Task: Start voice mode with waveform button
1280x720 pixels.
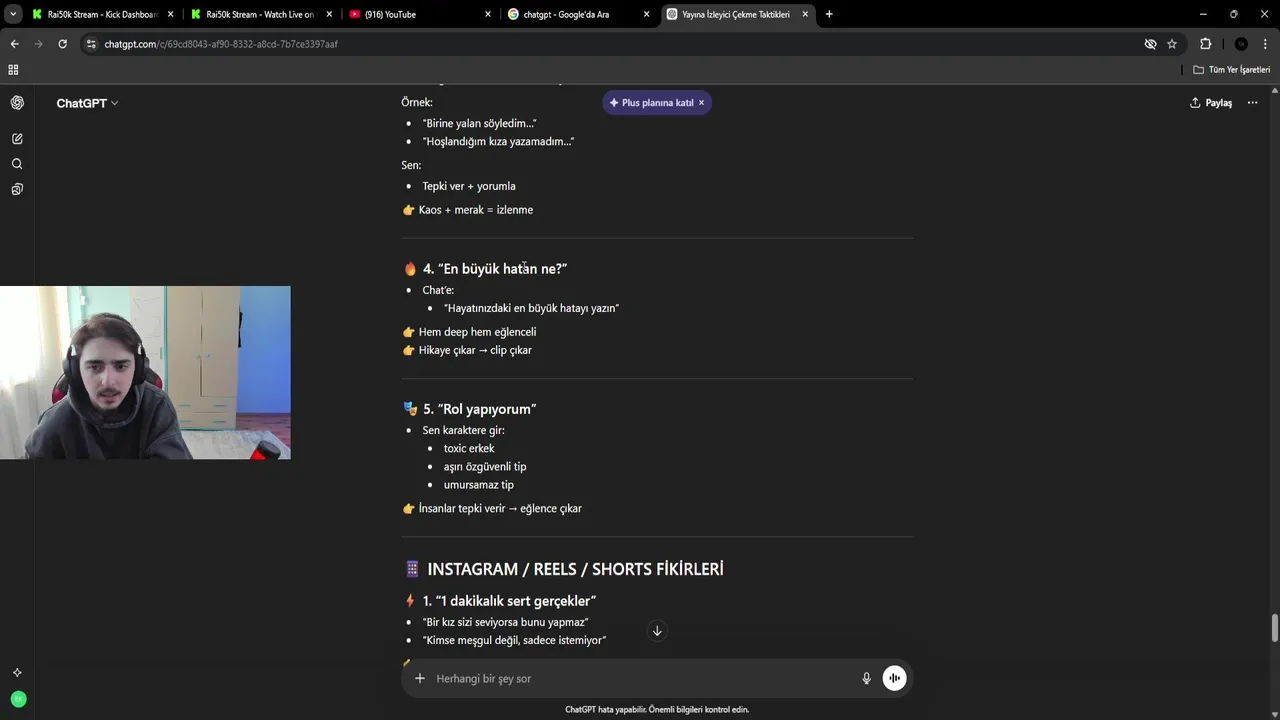Action: coord(894,678)
